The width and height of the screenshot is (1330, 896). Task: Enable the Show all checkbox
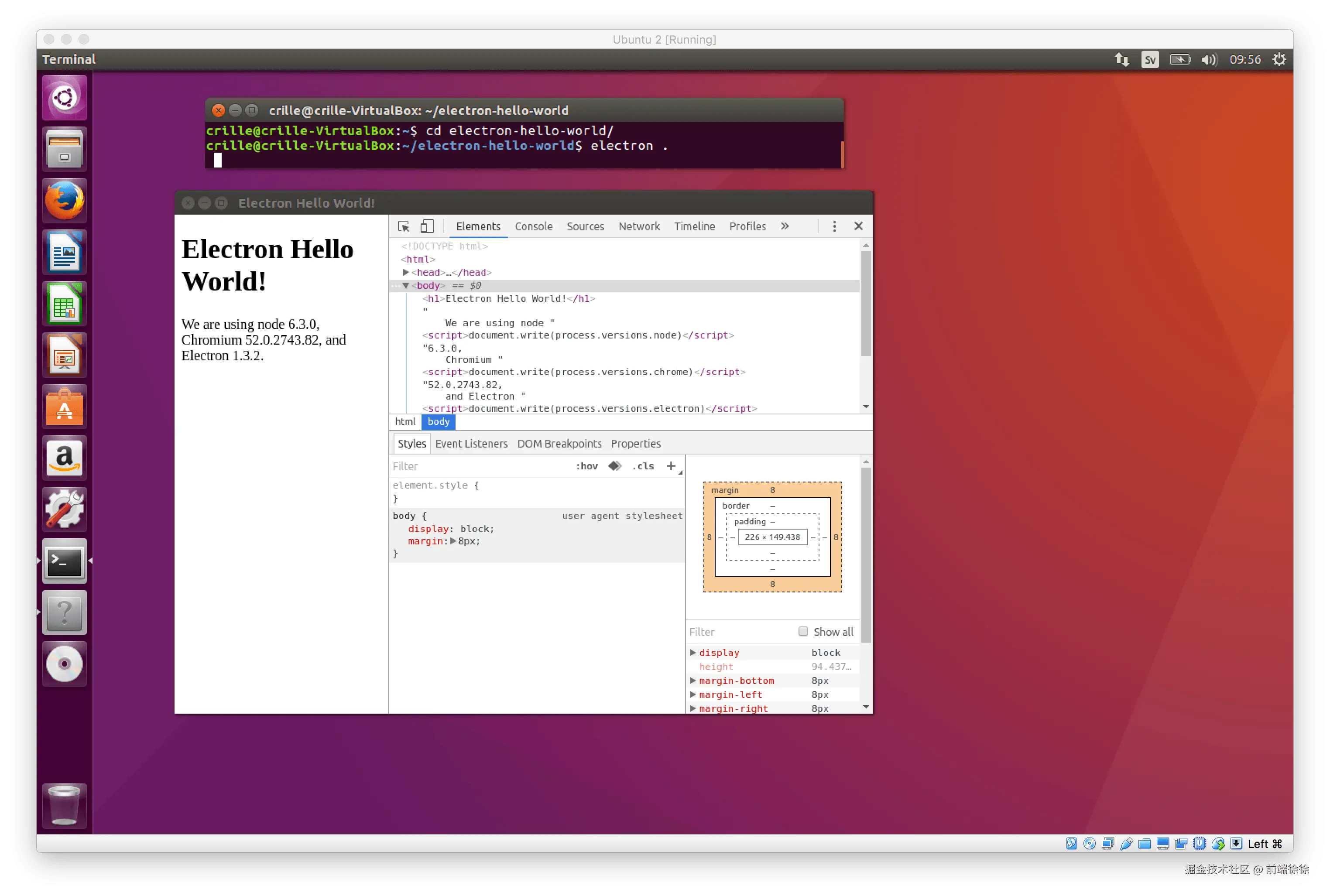coord(803,631)
